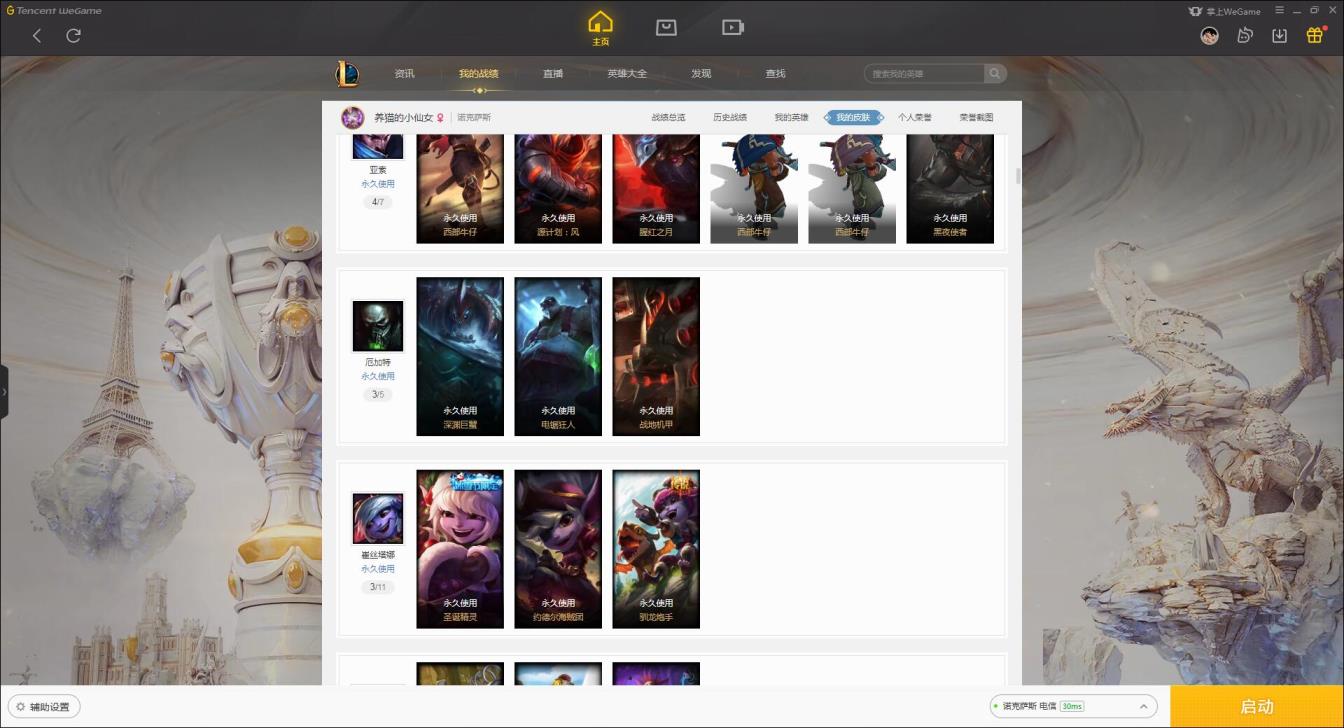1344x728 pixels.
Task: Open the 源计划：风 skin card
Action: pyautogui.click(x=558, y=189)
